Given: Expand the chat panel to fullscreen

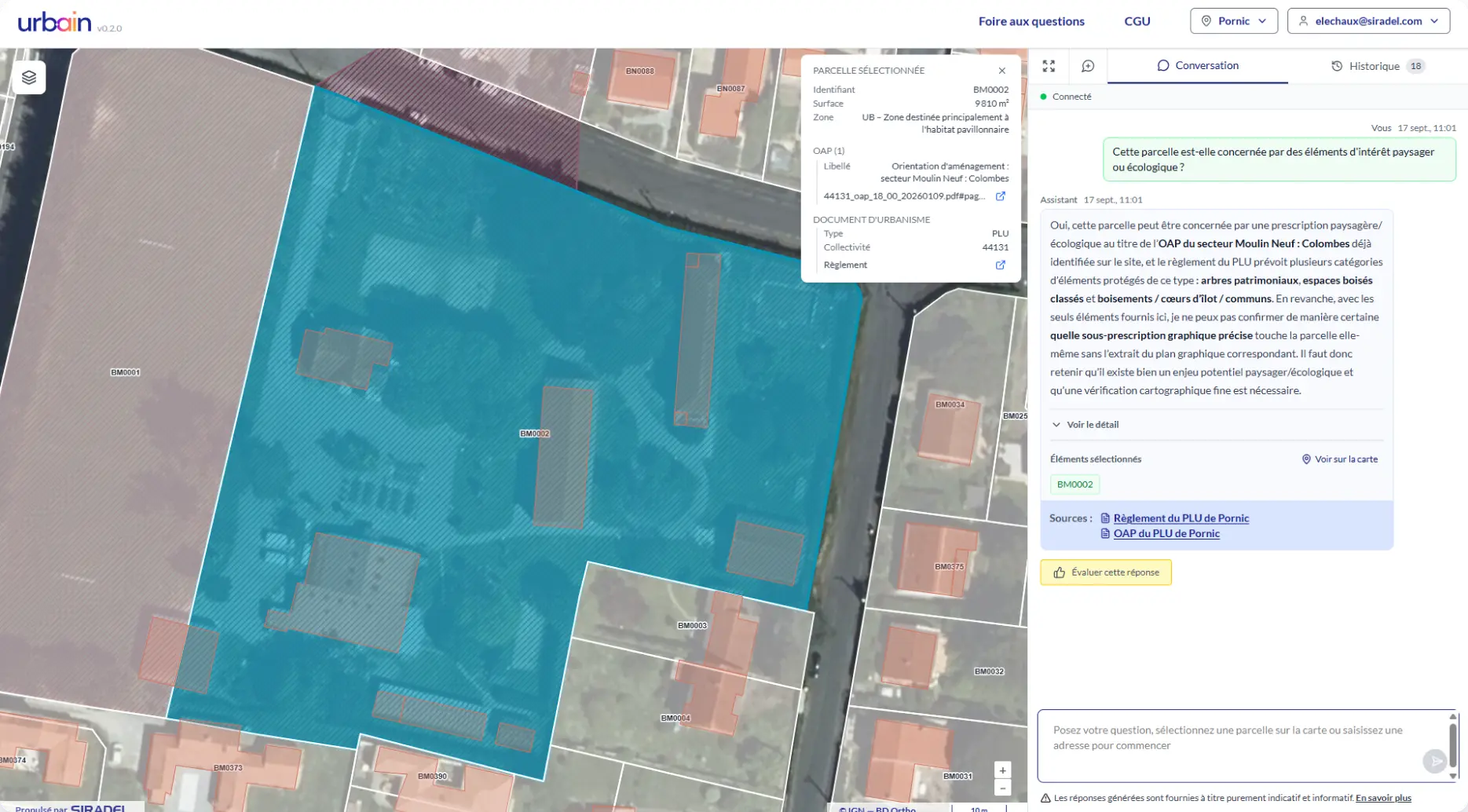Looking at the screenshot, I should [1049, 66].
